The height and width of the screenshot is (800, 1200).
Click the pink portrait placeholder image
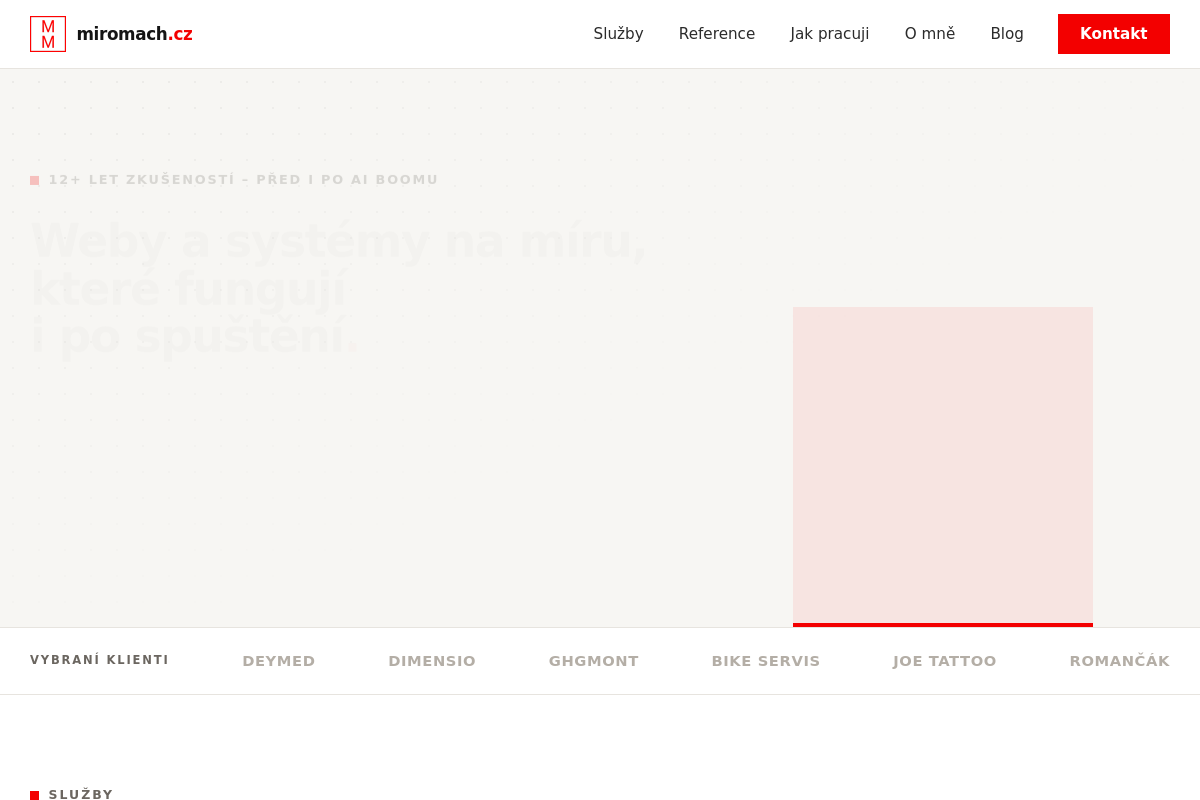[943, 467]
